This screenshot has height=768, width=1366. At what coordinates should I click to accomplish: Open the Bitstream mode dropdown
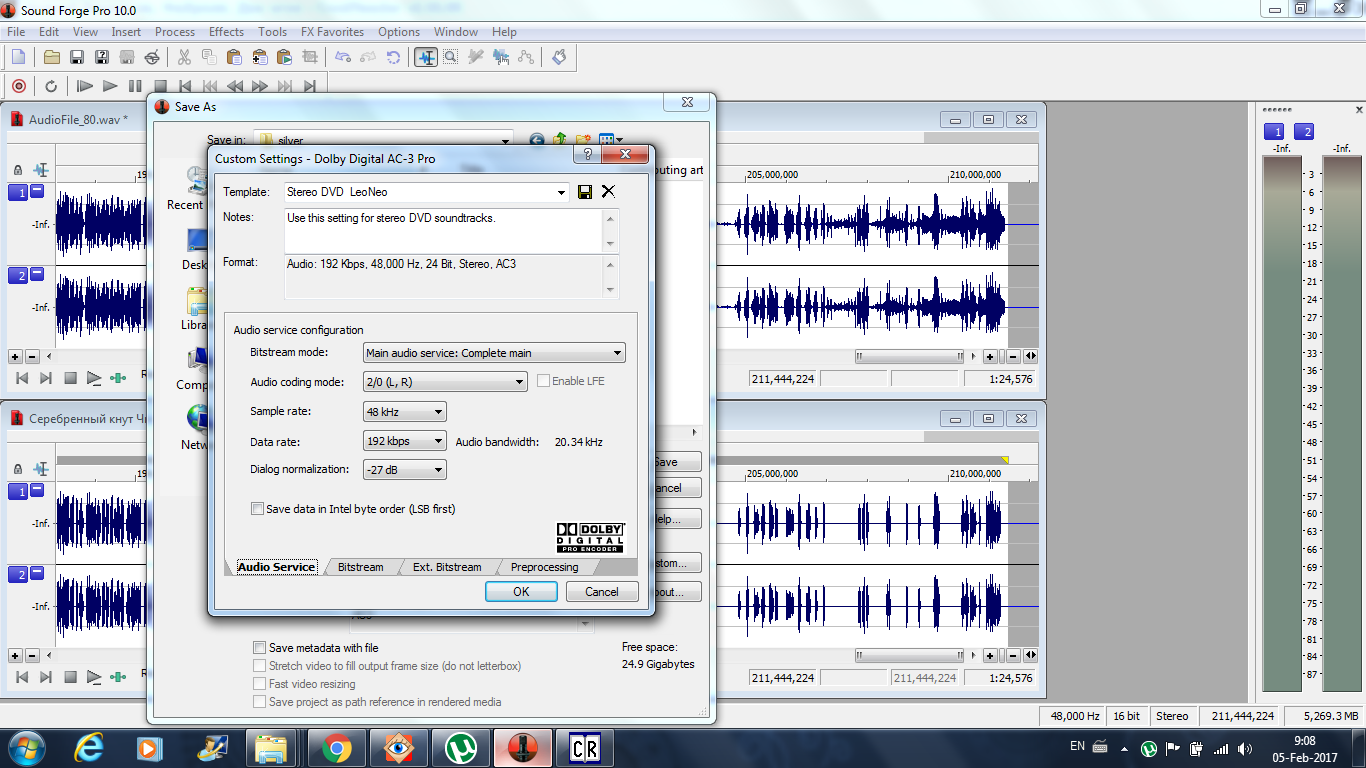pos(618,353)
